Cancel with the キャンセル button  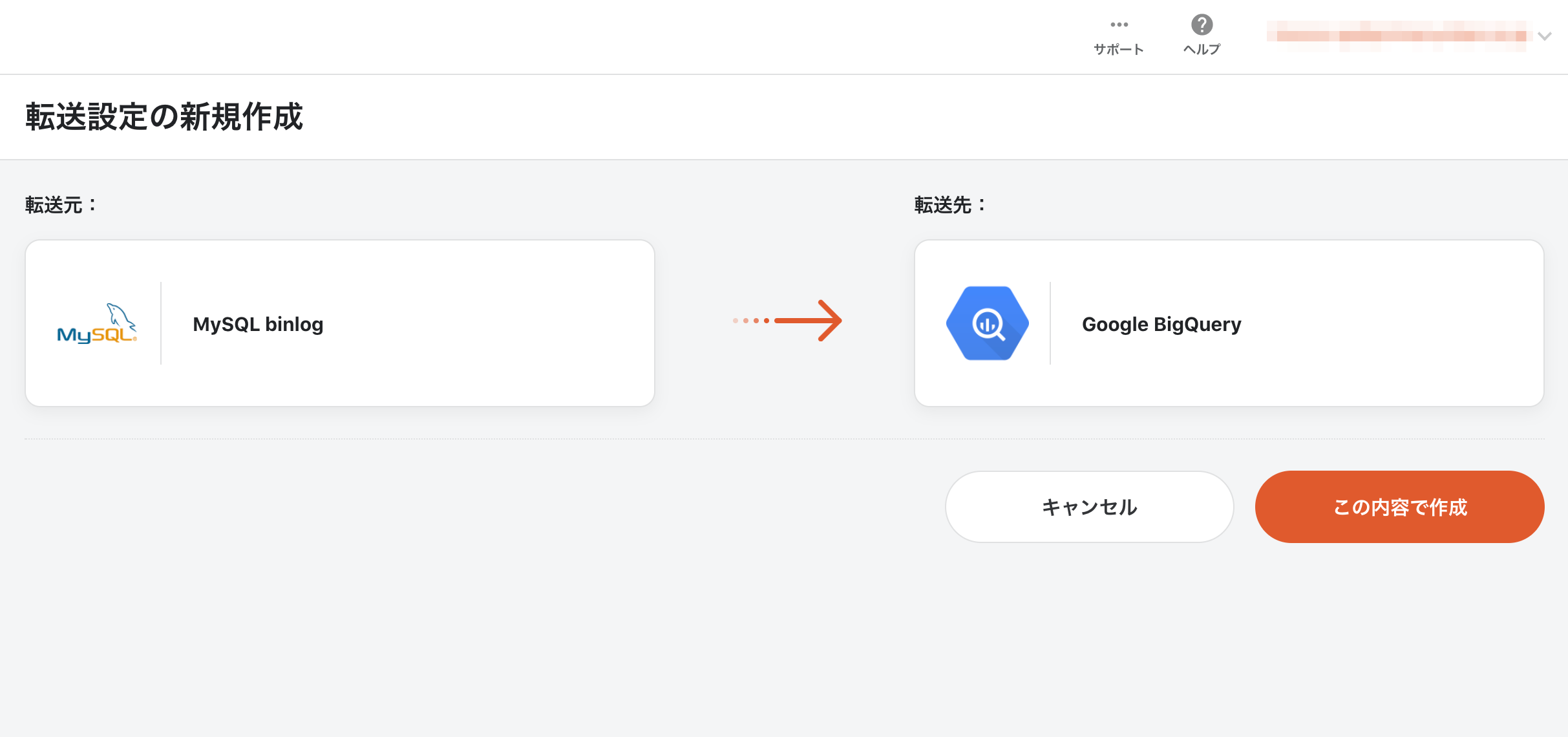click(1089, 507)
